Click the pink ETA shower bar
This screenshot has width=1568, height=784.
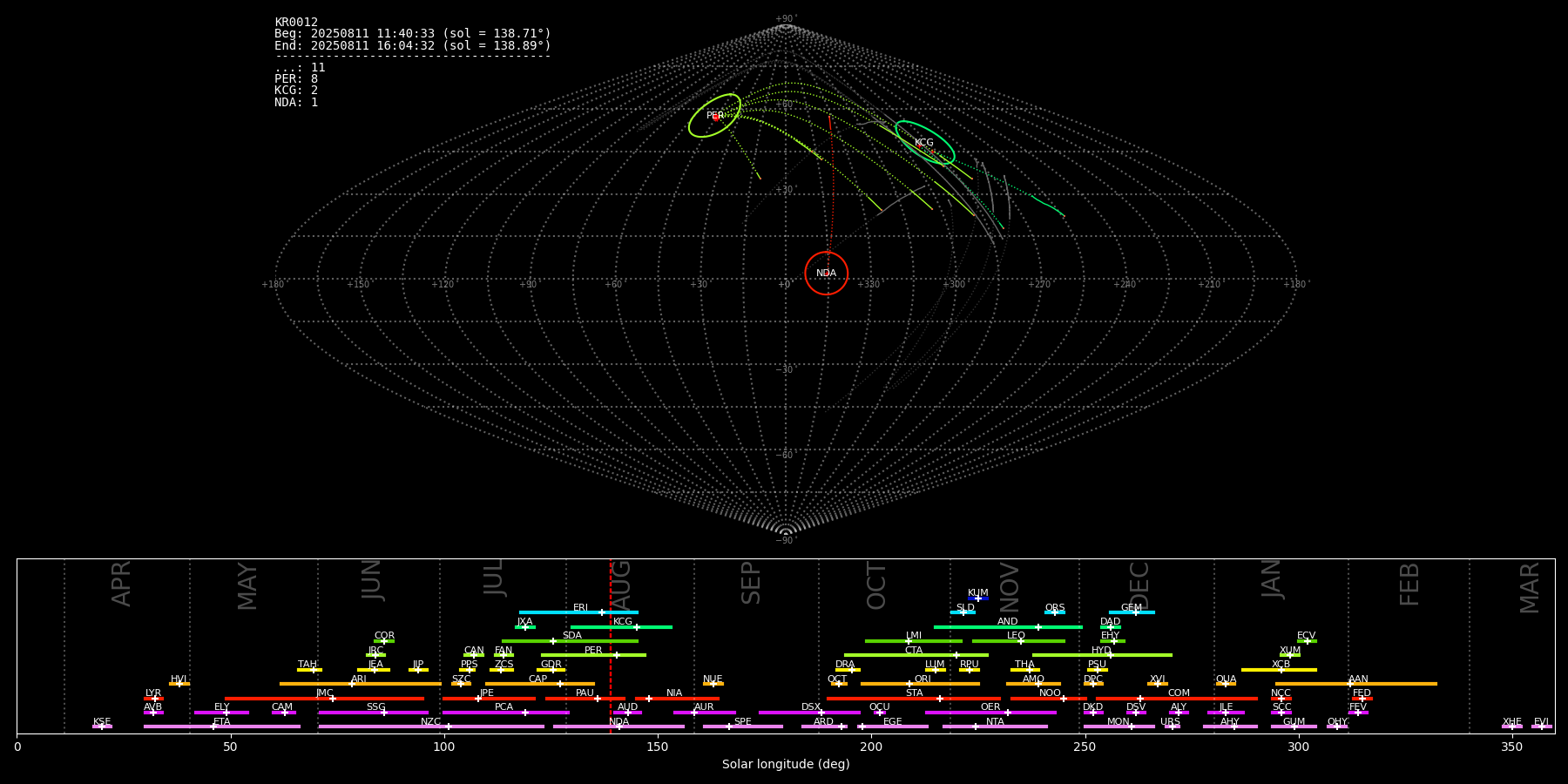point(222,727)
